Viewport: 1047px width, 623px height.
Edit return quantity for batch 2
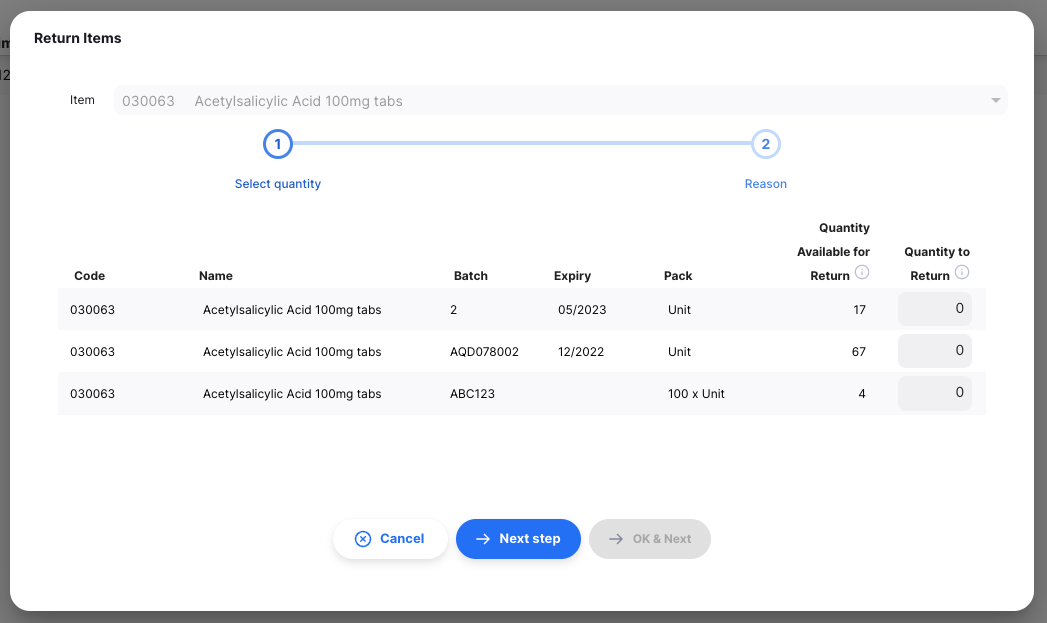point(935,309)
